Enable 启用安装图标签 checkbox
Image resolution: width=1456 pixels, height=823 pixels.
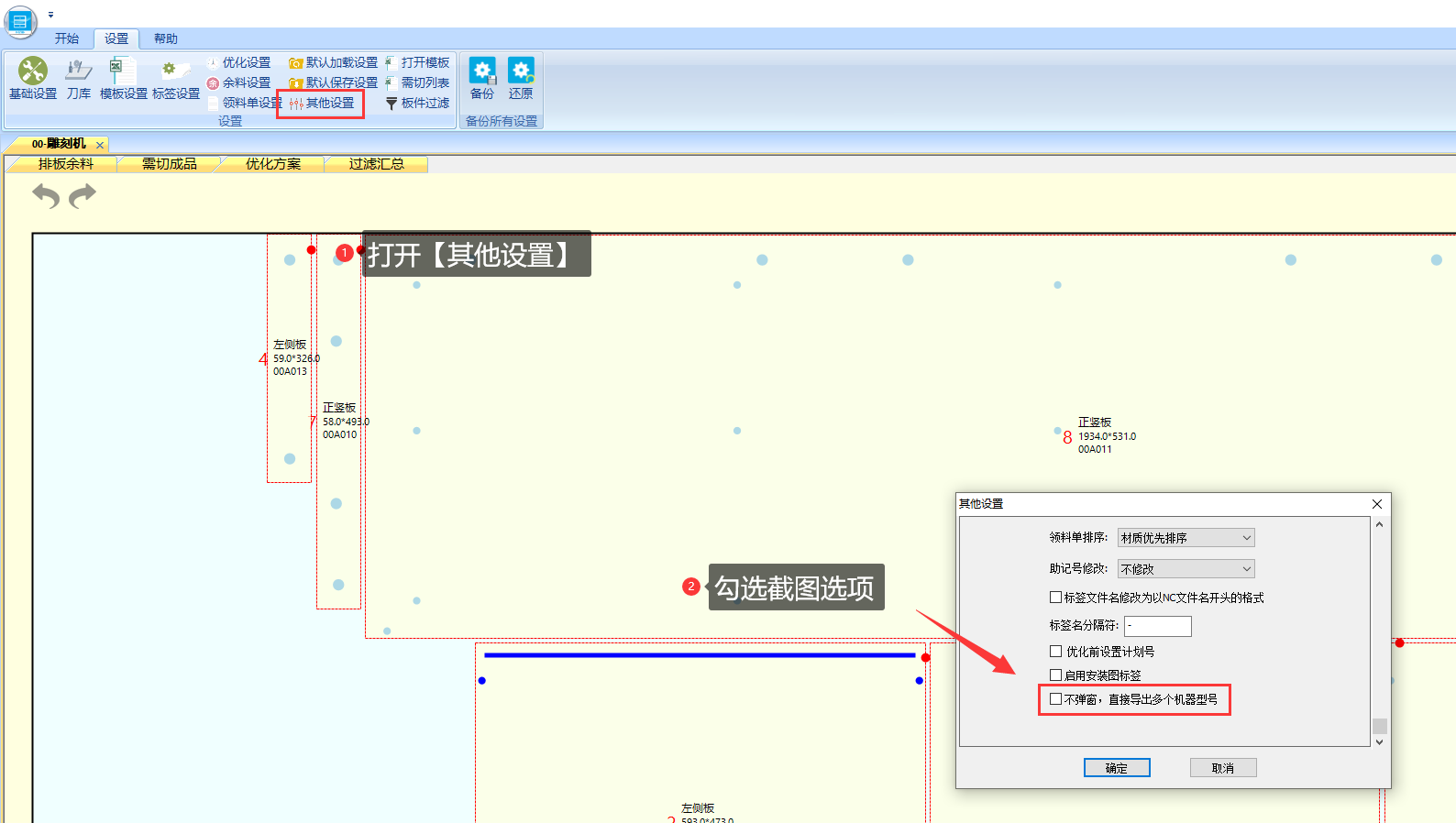click(x=1056, y=675)
